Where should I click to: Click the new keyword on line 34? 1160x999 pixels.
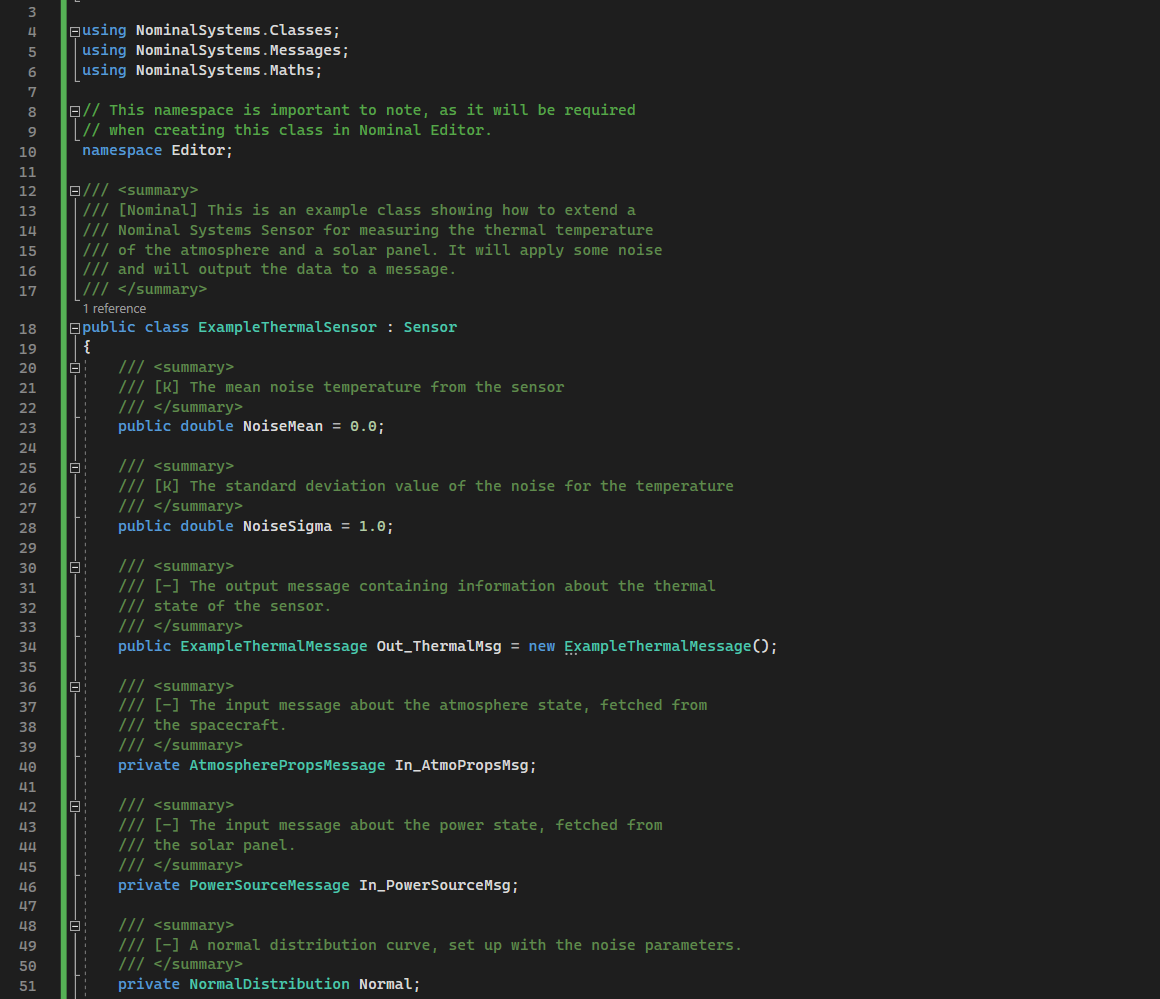coord(542,646)
